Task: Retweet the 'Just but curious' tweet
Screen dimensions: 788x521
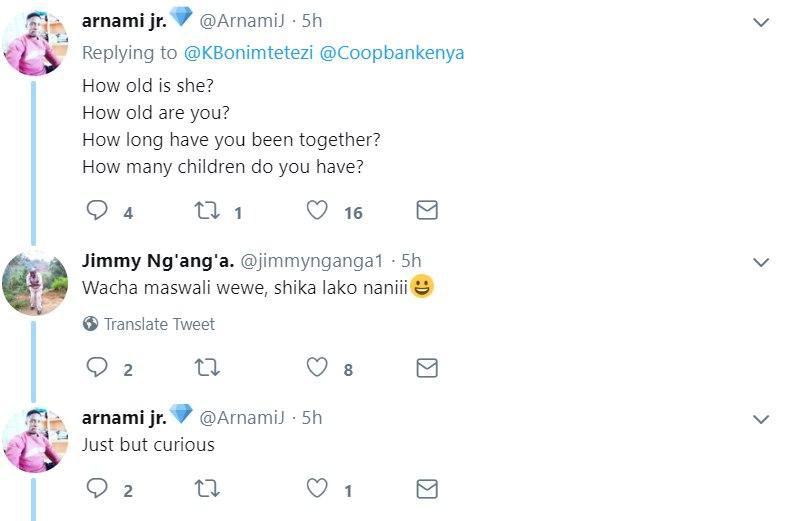Action: [x=206, y=489]
